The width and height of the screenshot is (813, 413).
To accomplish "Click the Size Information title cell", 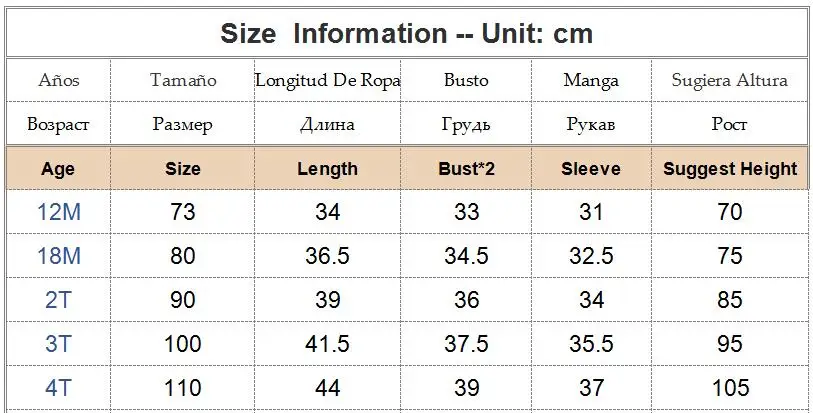I will pos(406,34).
